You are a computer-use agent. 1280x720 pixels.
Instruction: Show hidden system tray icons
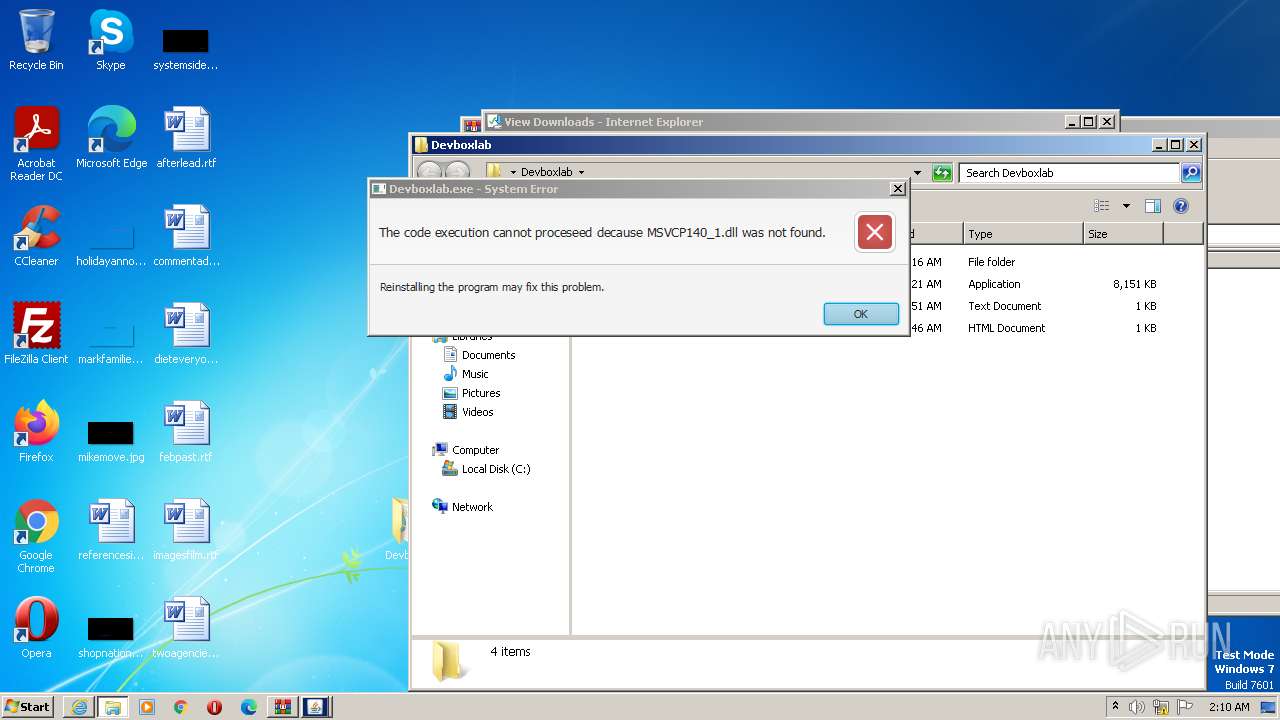[x=1115, y=706]
